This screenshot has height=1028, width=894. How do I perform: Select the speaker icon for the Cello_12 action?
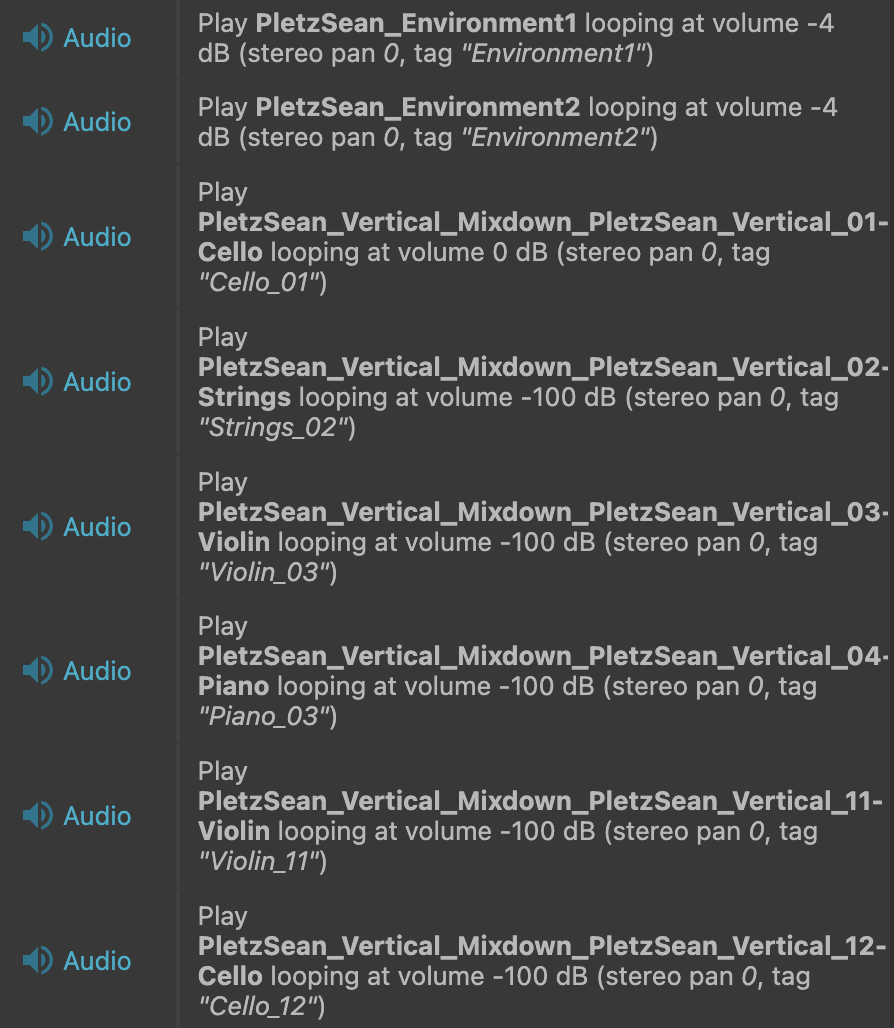37,961
